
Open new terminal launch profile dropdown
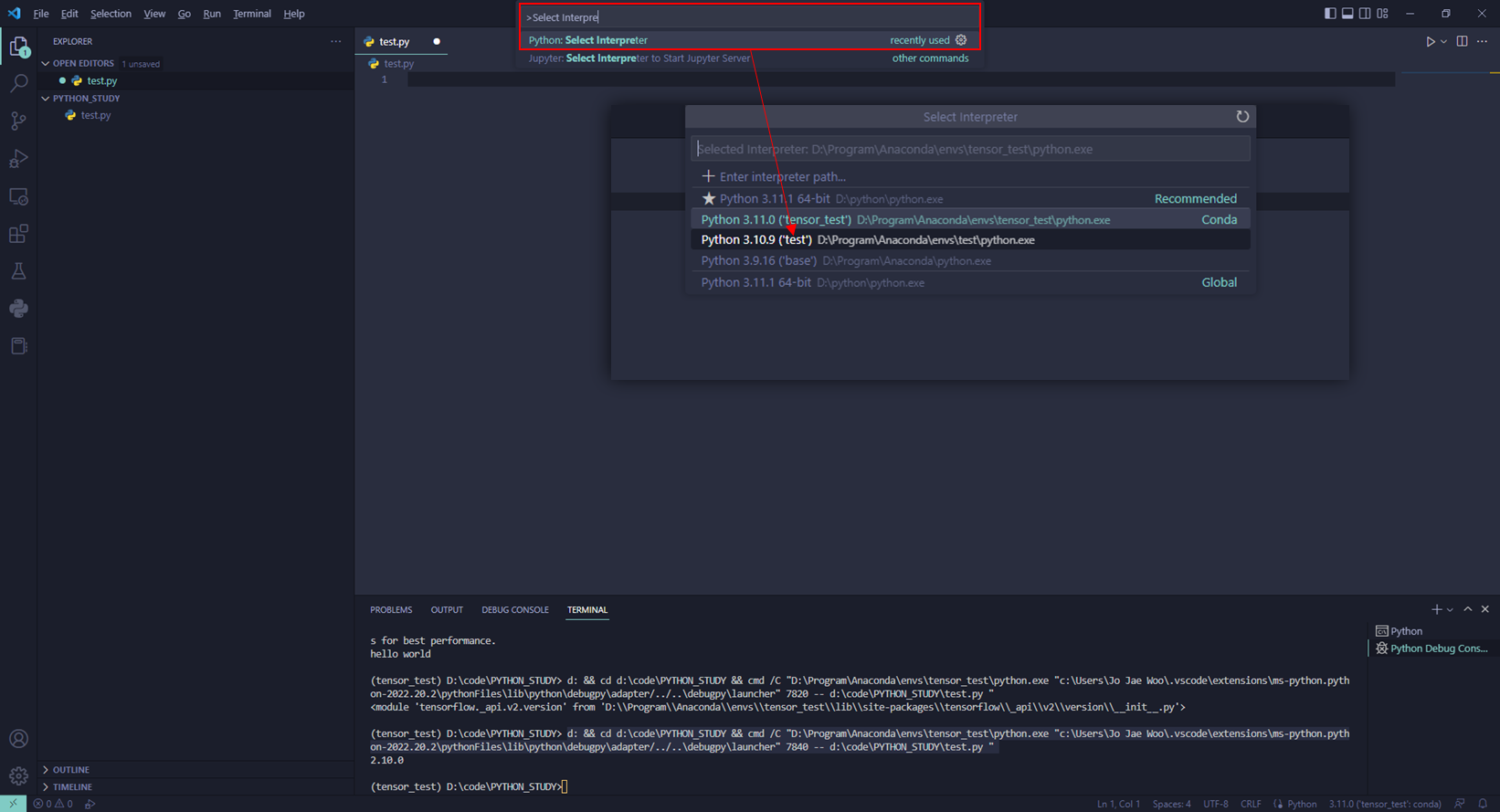point(1450,610)
